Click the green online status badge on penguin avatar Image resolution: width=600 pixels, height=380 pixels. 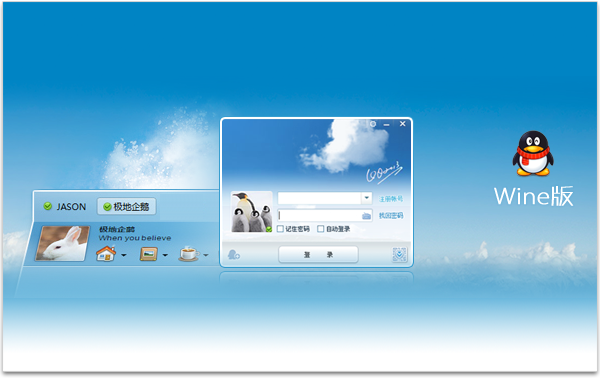[269, 229]
